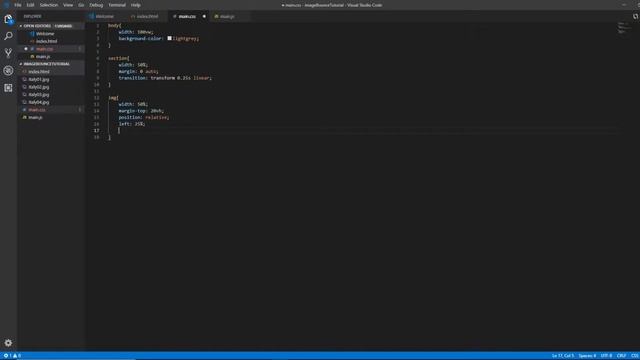Switch to the Welcome tab

(104, 16)
